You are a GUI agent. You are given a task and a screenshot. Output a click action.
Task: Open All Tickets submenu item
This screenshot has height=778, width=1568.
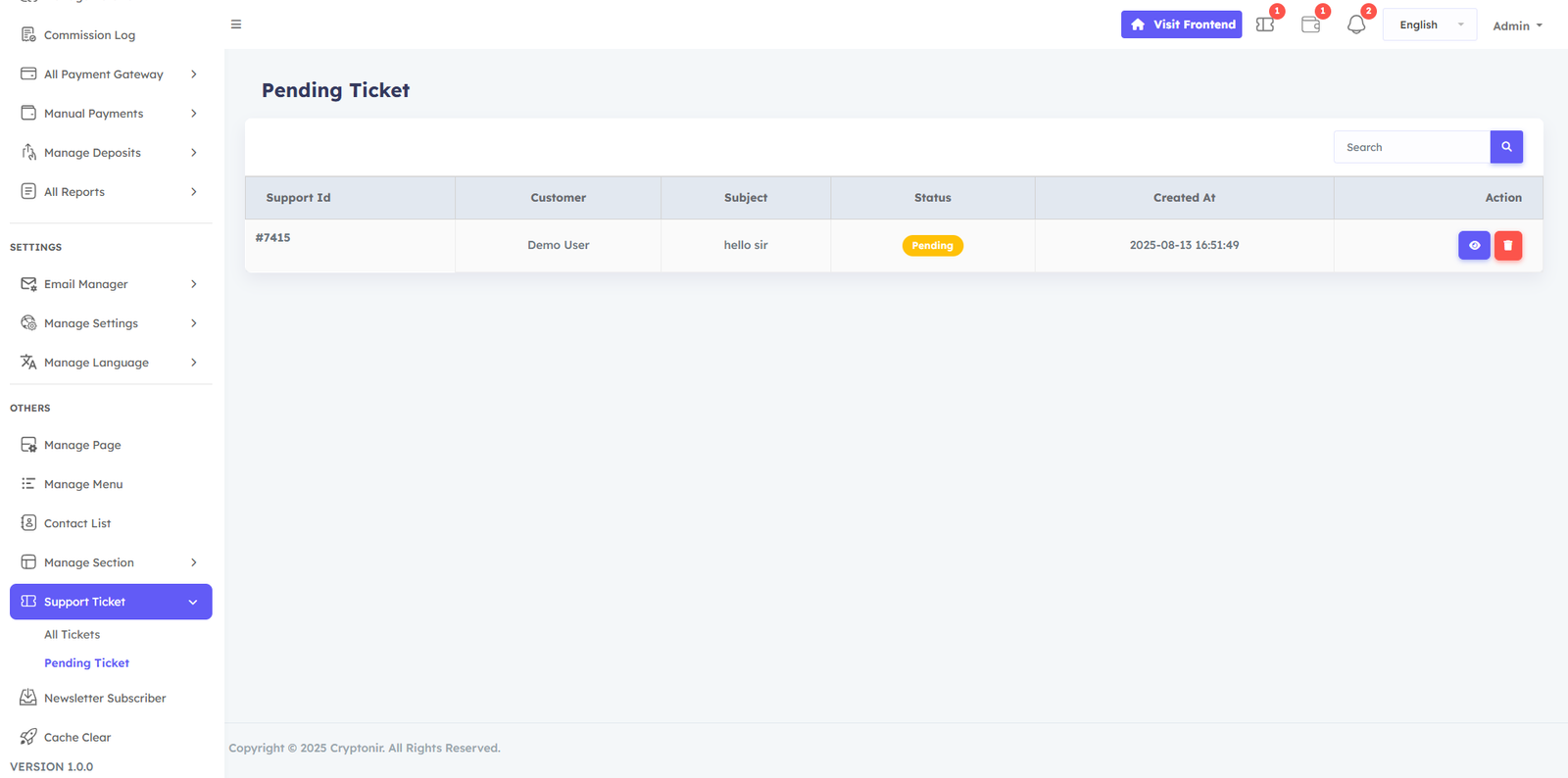pos(72,635)
